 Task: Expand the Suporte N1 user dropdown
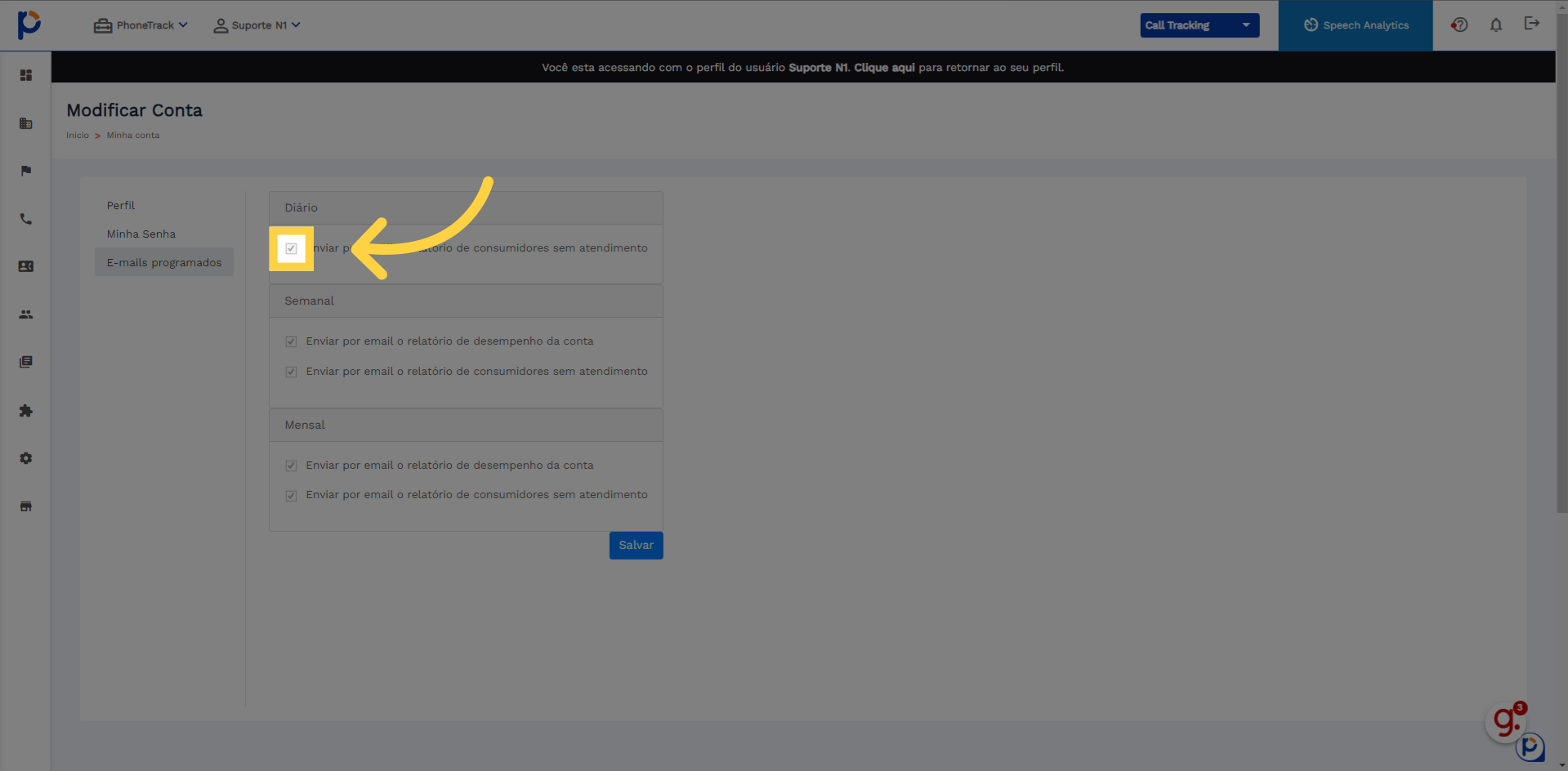coord(257,25)
